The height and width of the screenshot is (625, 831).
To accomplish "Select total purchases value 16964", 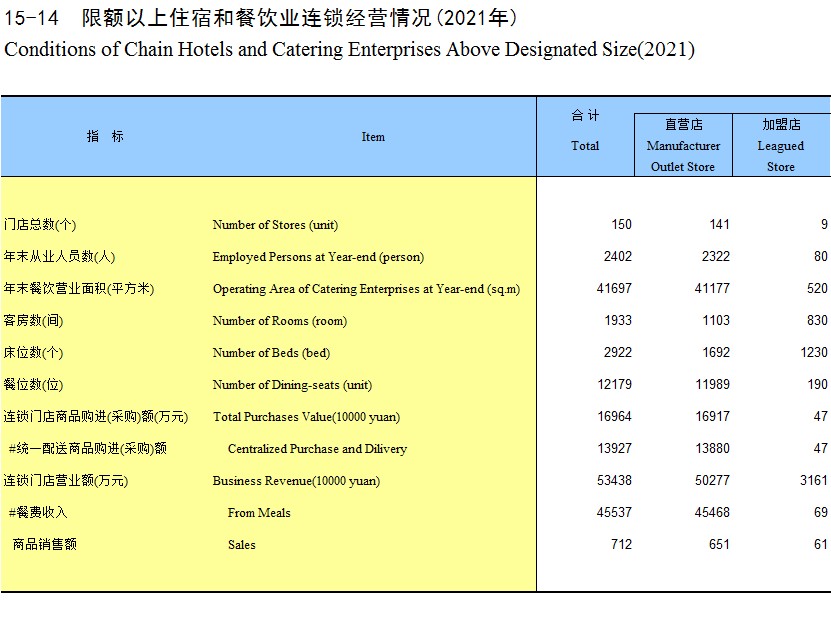I will [614, 416].
